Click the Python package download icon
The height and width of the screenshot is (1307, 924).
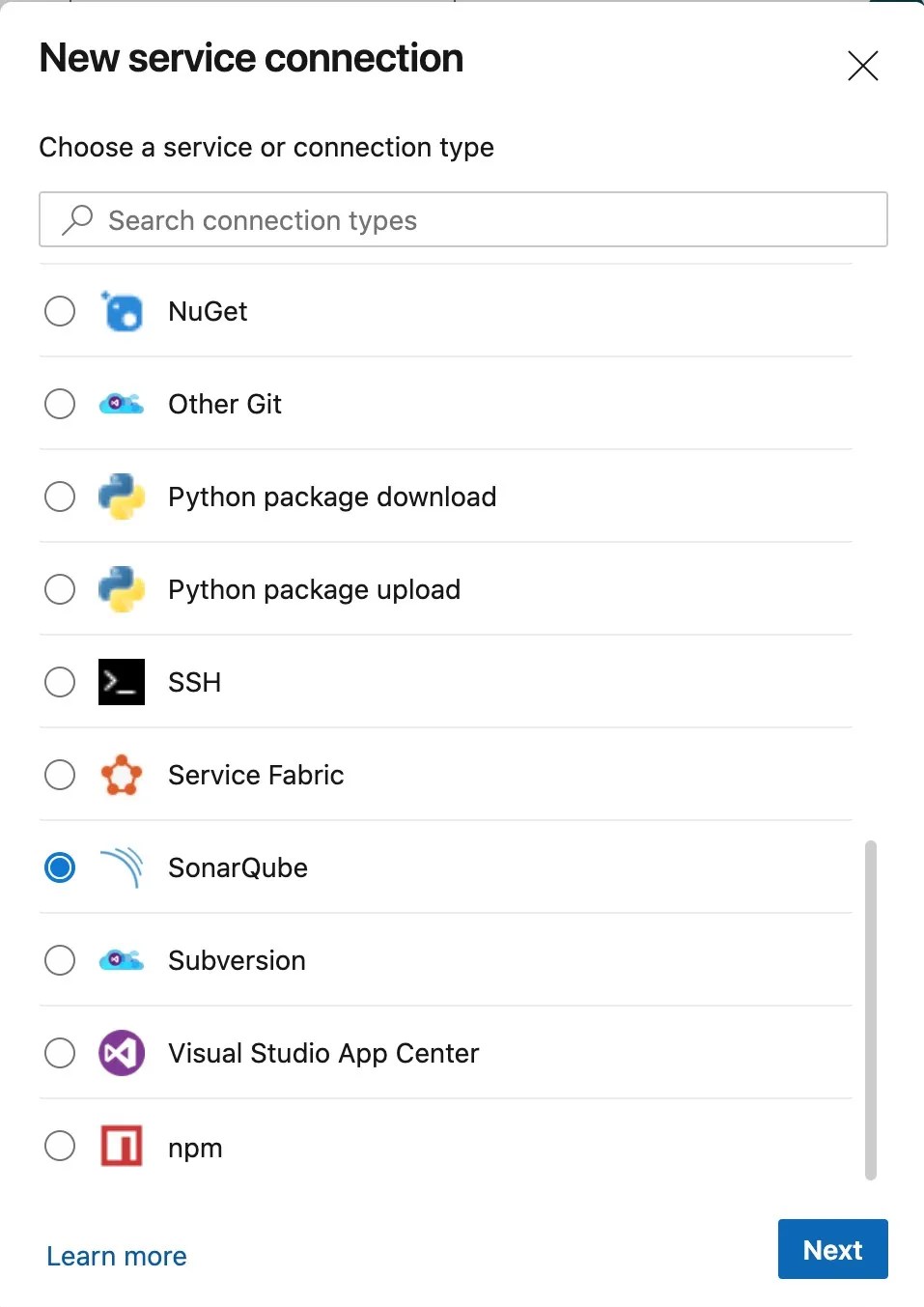122,497
